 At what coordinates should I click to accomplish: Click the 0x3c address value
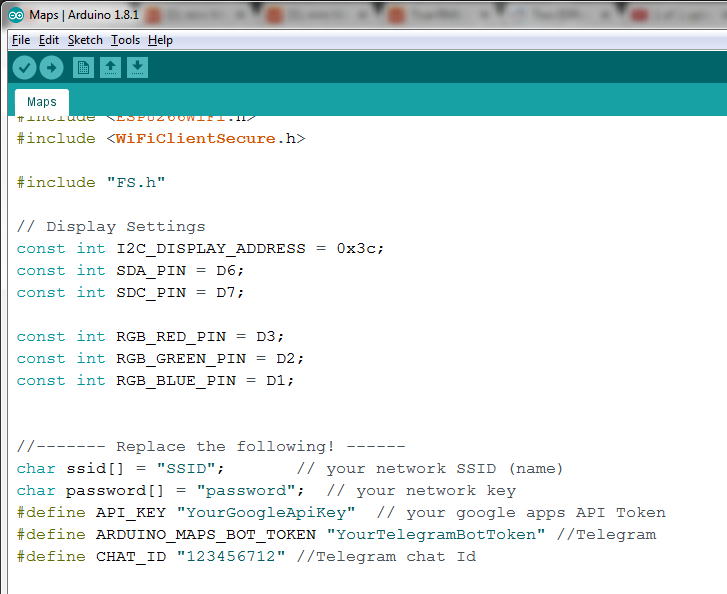(x=356, y=249)
